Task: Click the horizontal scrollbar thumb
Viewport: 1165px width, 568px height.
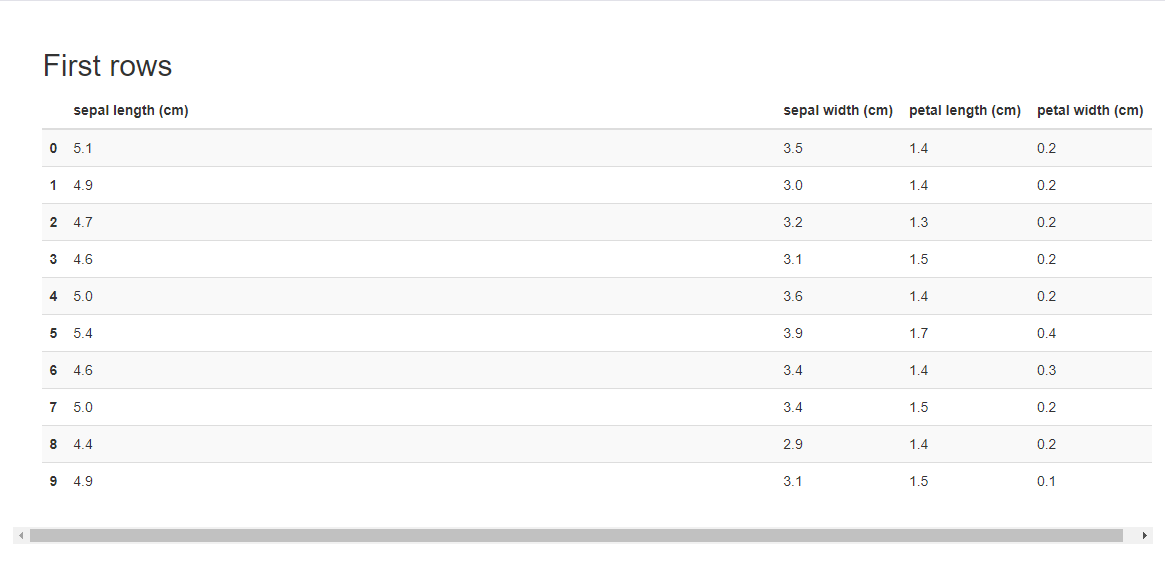Action: (576, 535)
